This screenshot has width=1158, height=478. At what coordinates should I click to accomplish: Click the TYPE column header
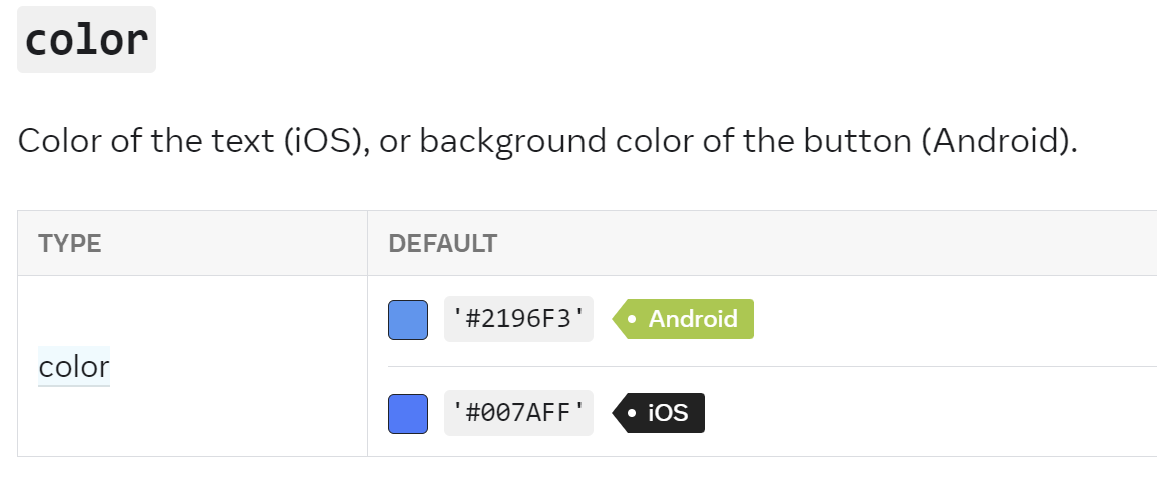coord(70,243)
